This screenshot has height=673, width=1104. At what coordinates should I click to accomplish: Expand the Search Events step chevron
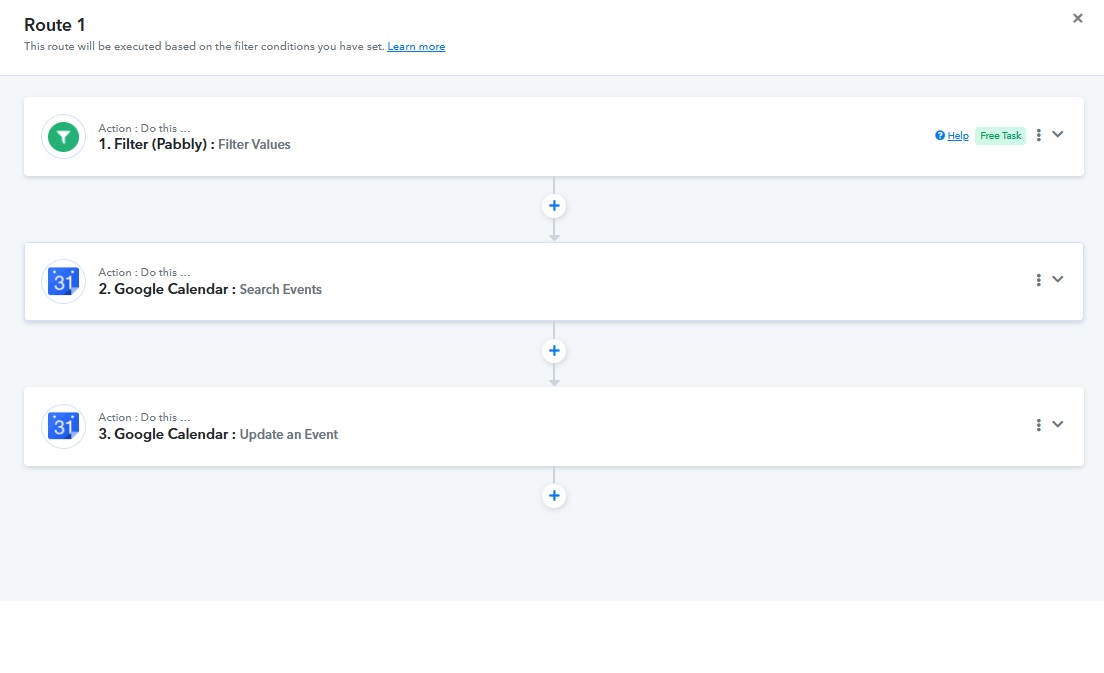click(x=1058, y=280)
